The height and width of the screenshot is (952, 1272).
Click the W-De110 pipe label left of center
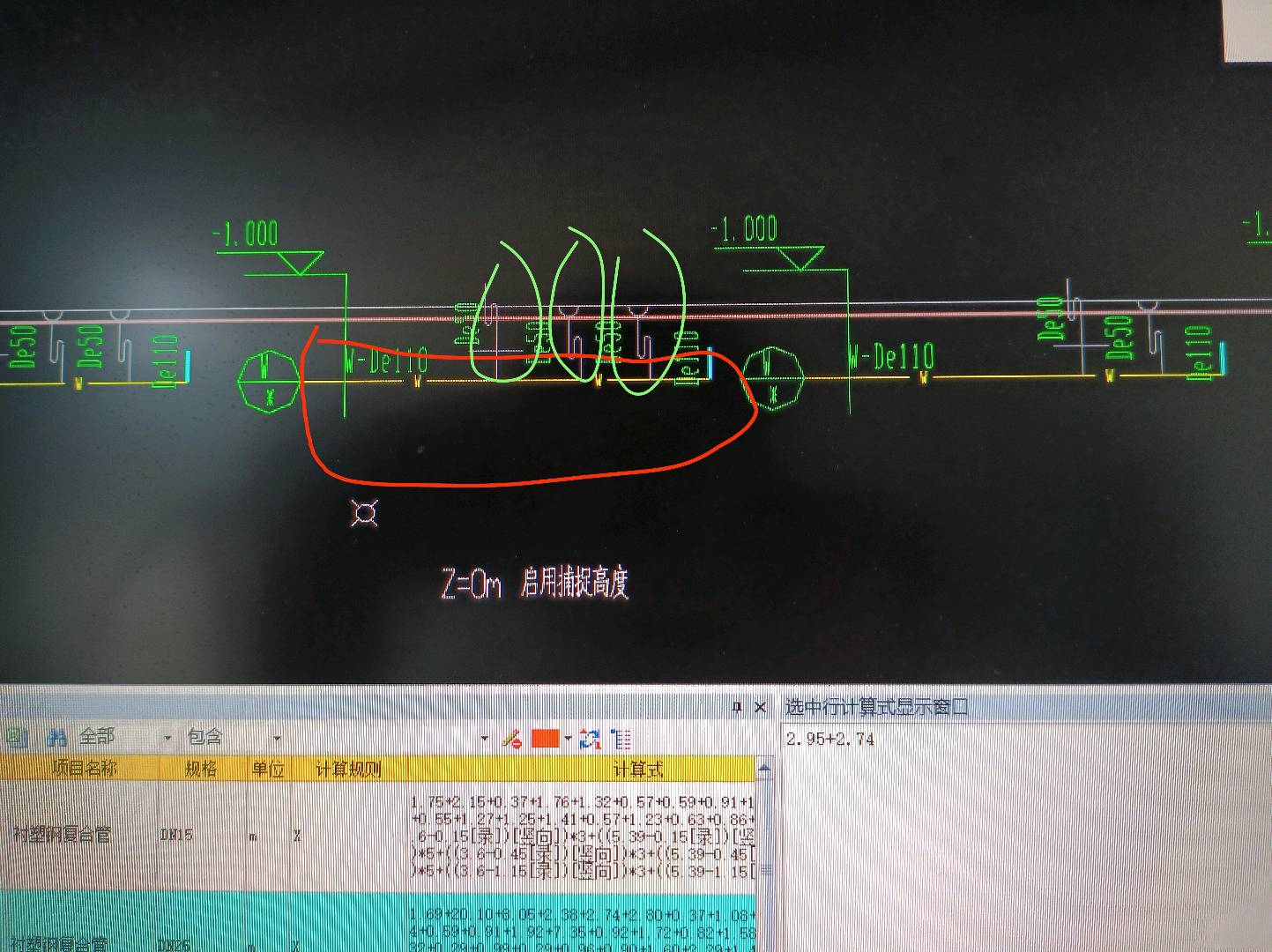386,359
